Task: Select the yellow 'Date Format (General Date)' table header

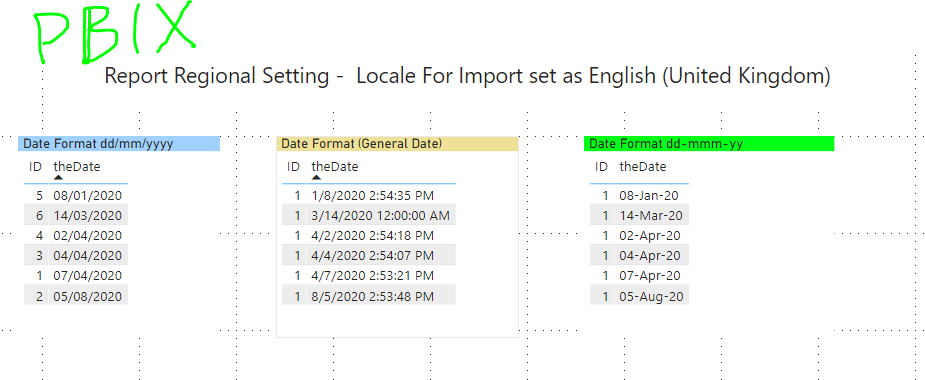Action: point(397,143)
